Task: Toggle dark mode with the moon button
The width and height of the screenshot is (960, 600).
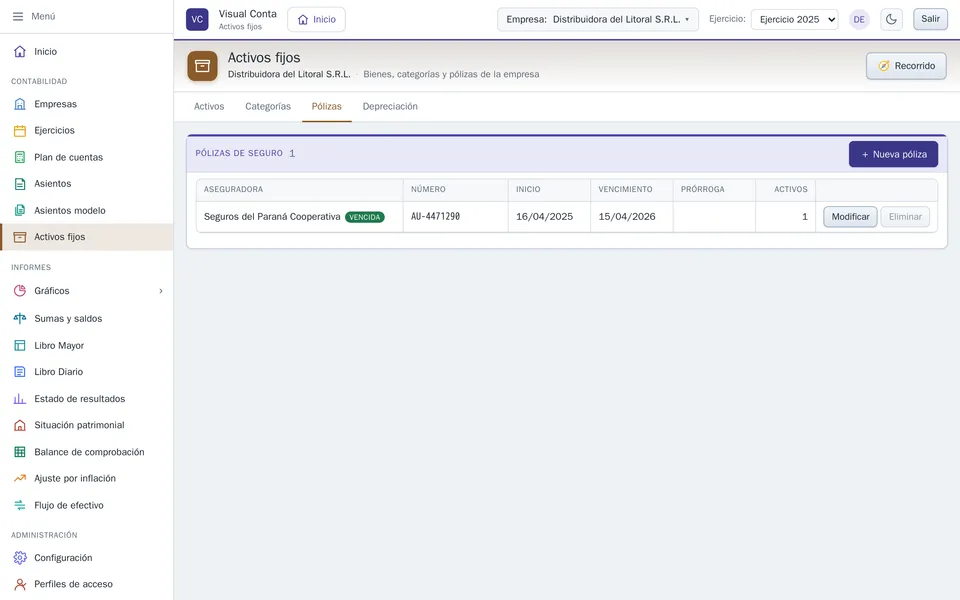Action: pyautogui.click(x=891, y=19)
